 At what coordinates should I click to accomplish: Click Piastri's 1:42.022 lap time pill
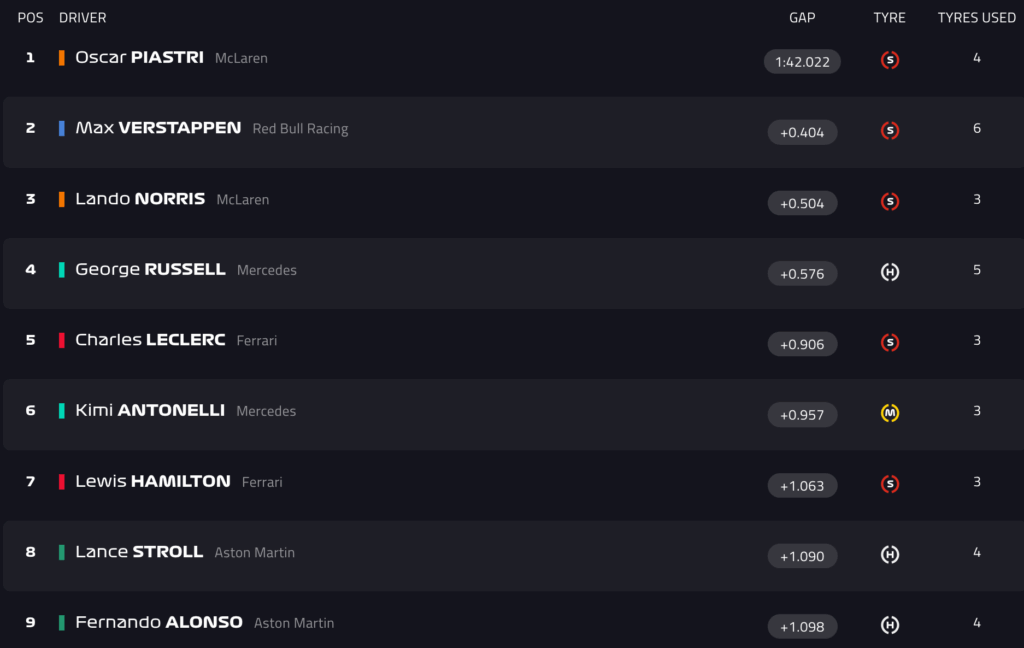(x=802, y=62)
